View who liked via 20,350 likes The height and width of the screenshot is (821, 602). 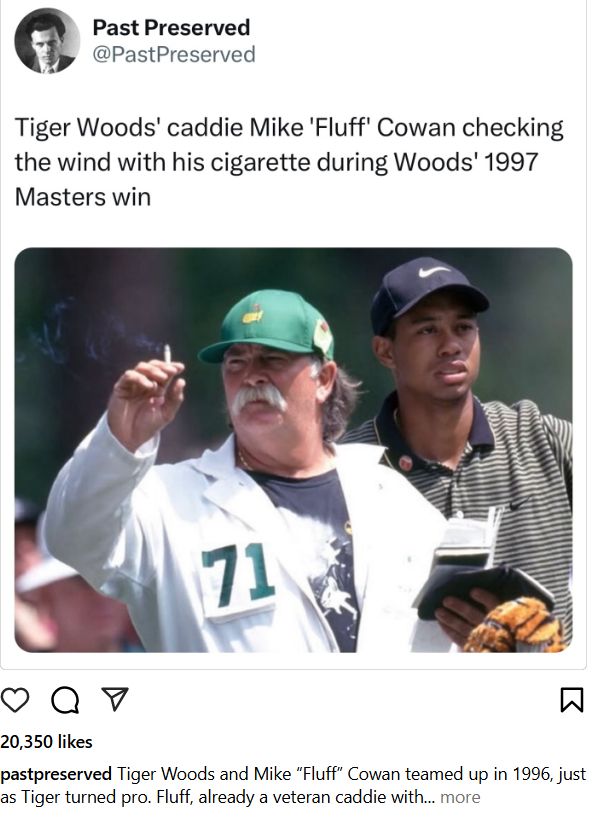click(x=46, y=741)
